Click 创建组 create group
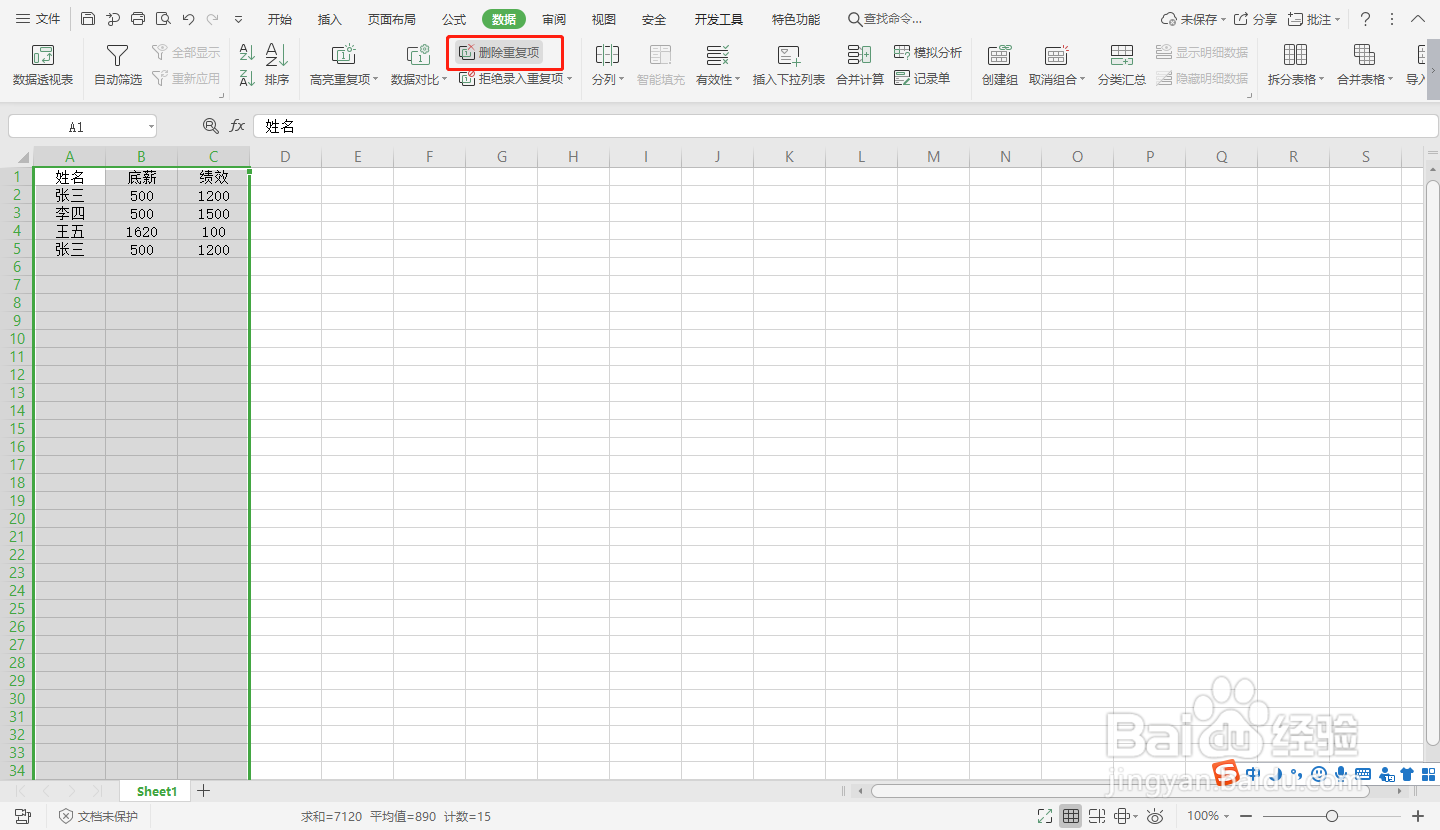The width and height of the screenshot is (1440, 830). 999,65
